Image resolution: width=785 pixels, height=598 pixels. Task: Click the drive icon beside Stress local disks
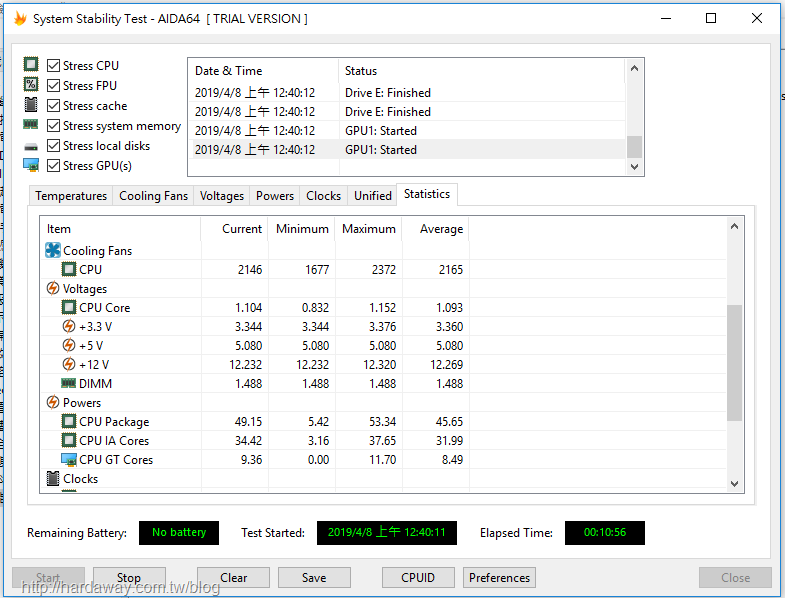(x=31, y=147)
